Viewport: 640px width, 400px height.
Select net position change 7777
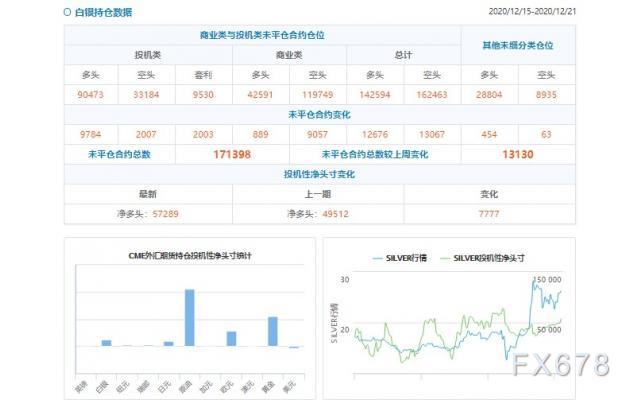pos(489,214)
